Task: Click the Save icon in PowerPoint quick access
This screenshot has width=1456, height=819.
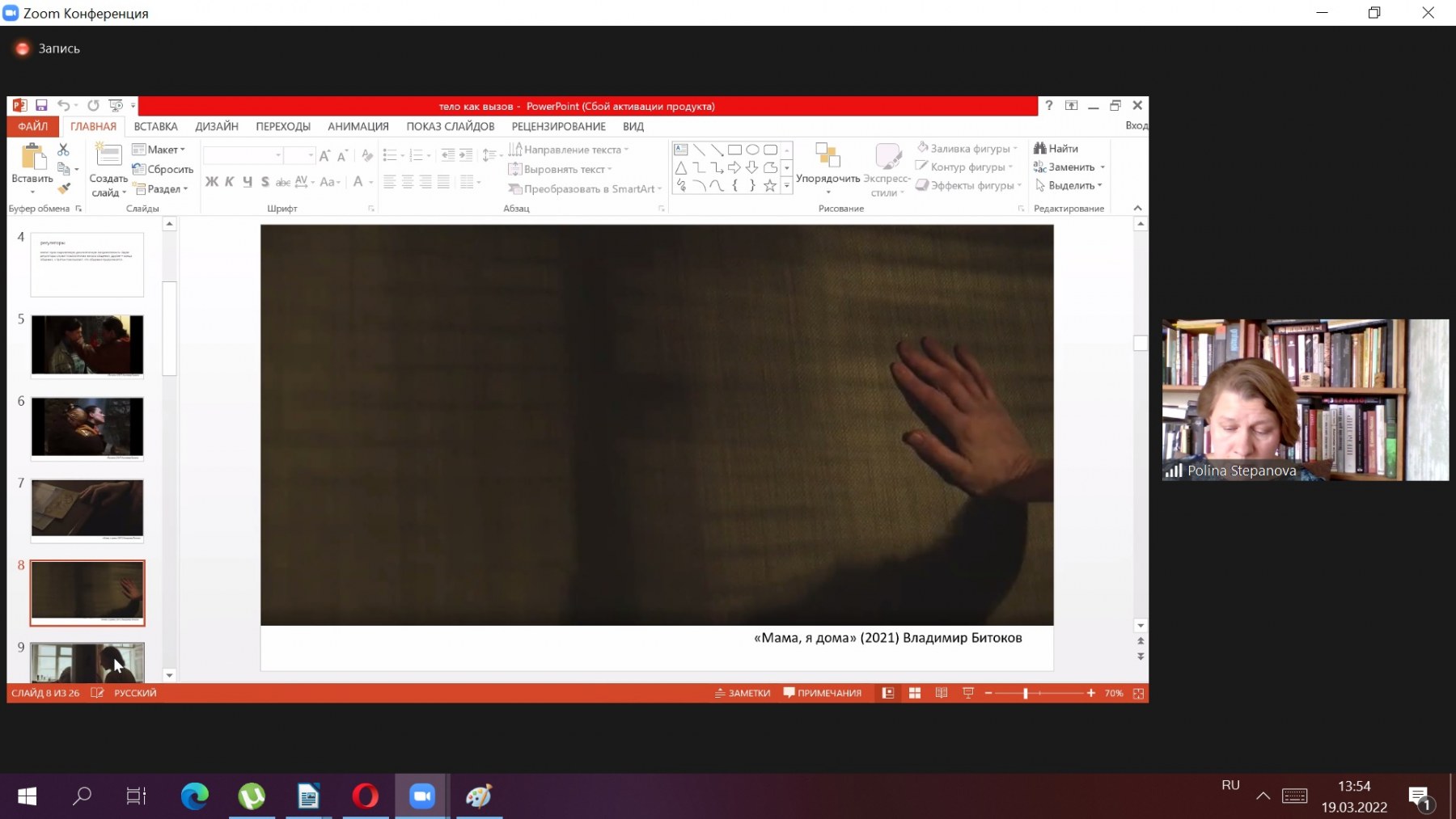Action: point(41,105)
